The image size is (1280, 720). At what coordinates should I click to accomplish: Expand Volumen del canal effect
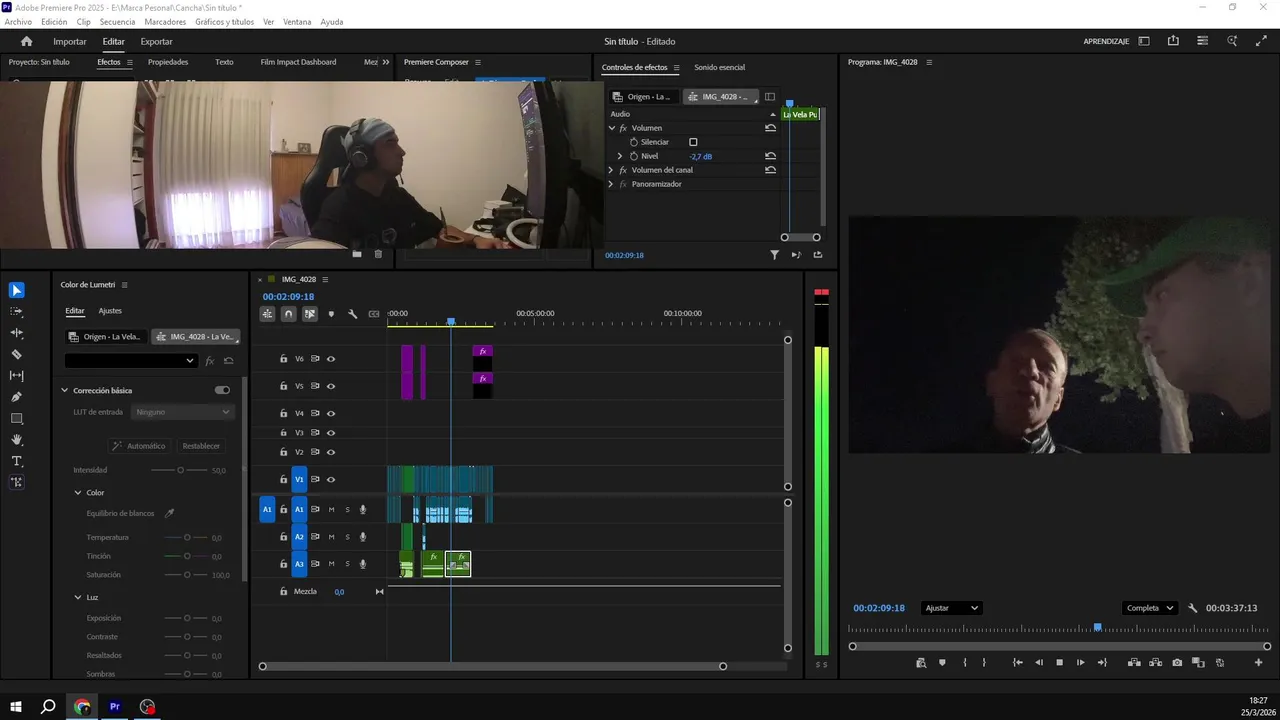(x=611, y=170)
